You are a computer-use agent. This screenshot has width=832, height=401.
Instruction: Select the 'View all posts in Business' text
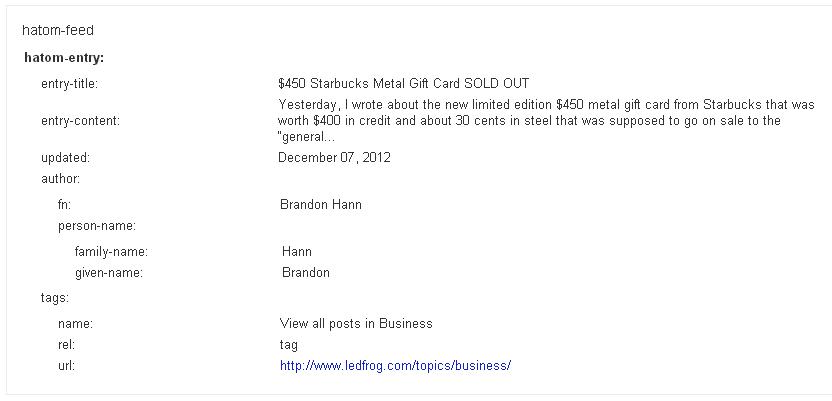[356, 324]
